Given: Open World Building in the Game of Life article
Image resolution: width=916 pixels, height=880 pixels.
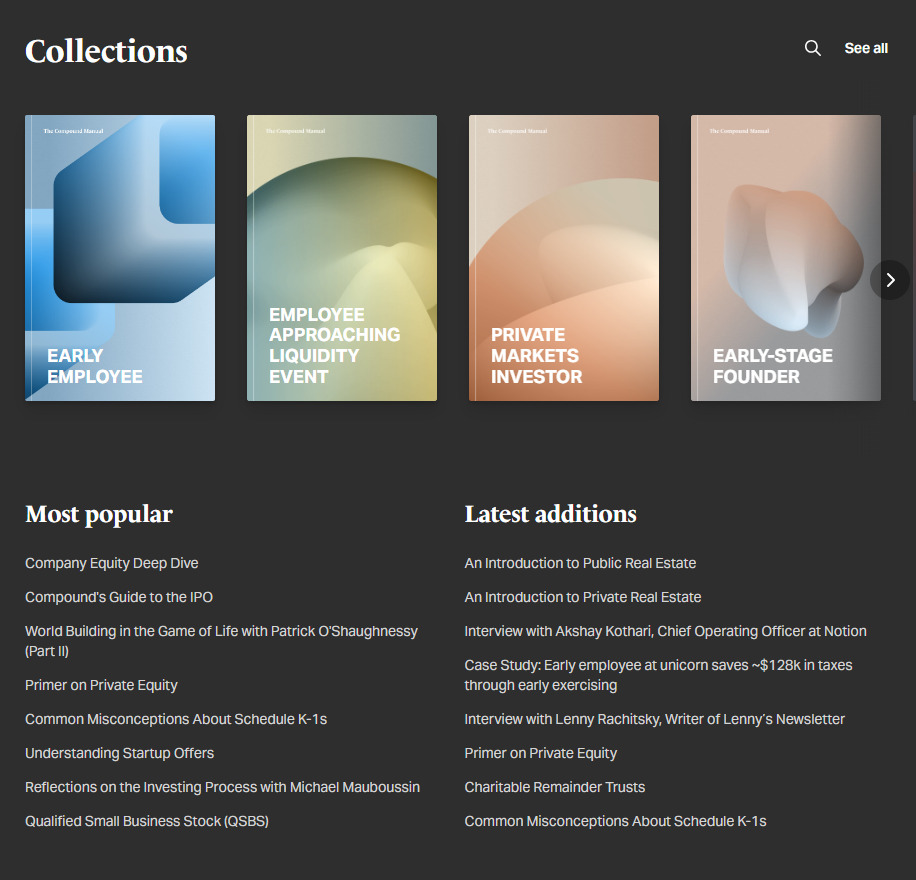Looking at the screenshot, I should (x=221, y=632).
